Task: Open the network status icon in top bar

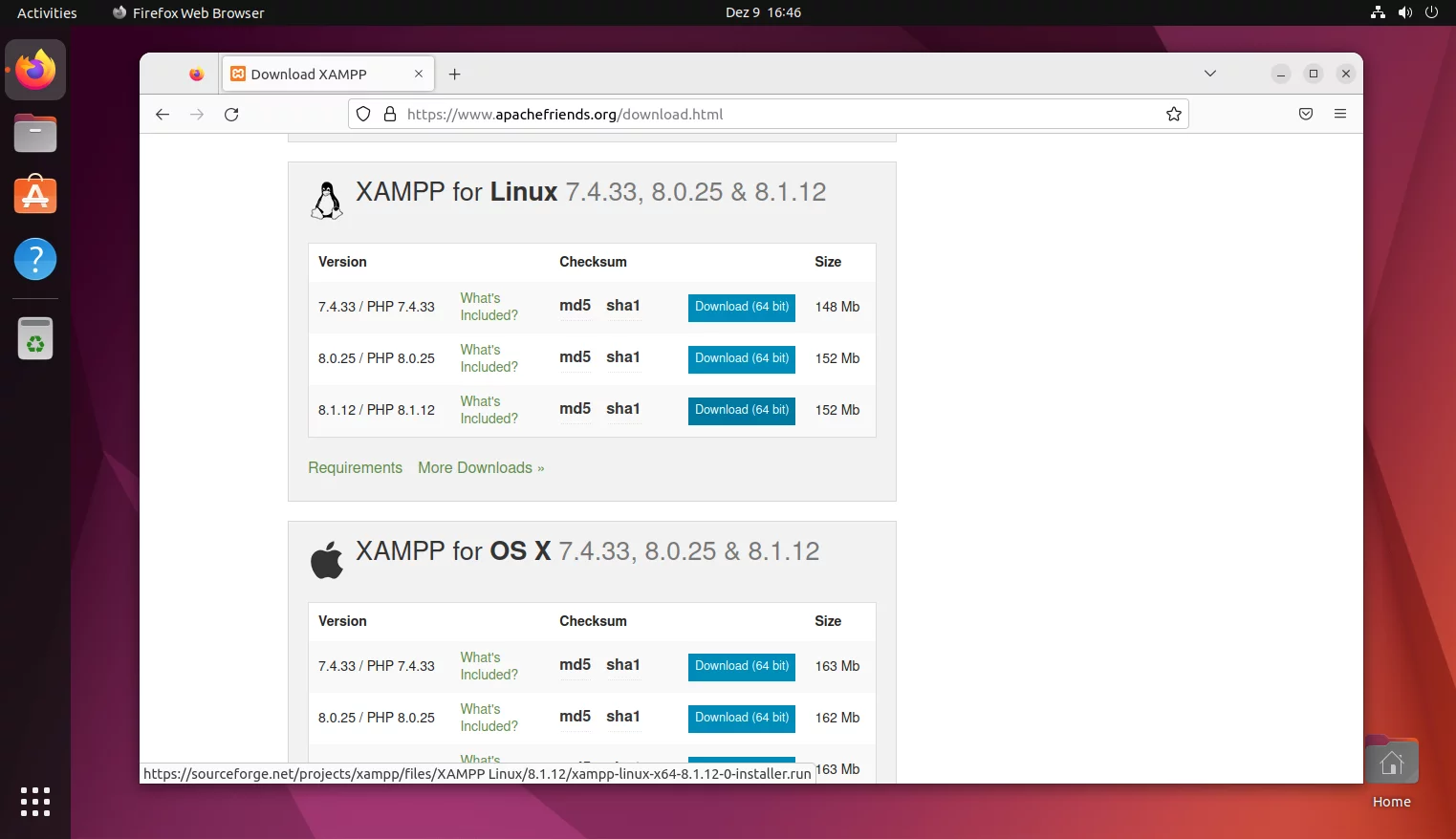Action: click(1378, 12)
